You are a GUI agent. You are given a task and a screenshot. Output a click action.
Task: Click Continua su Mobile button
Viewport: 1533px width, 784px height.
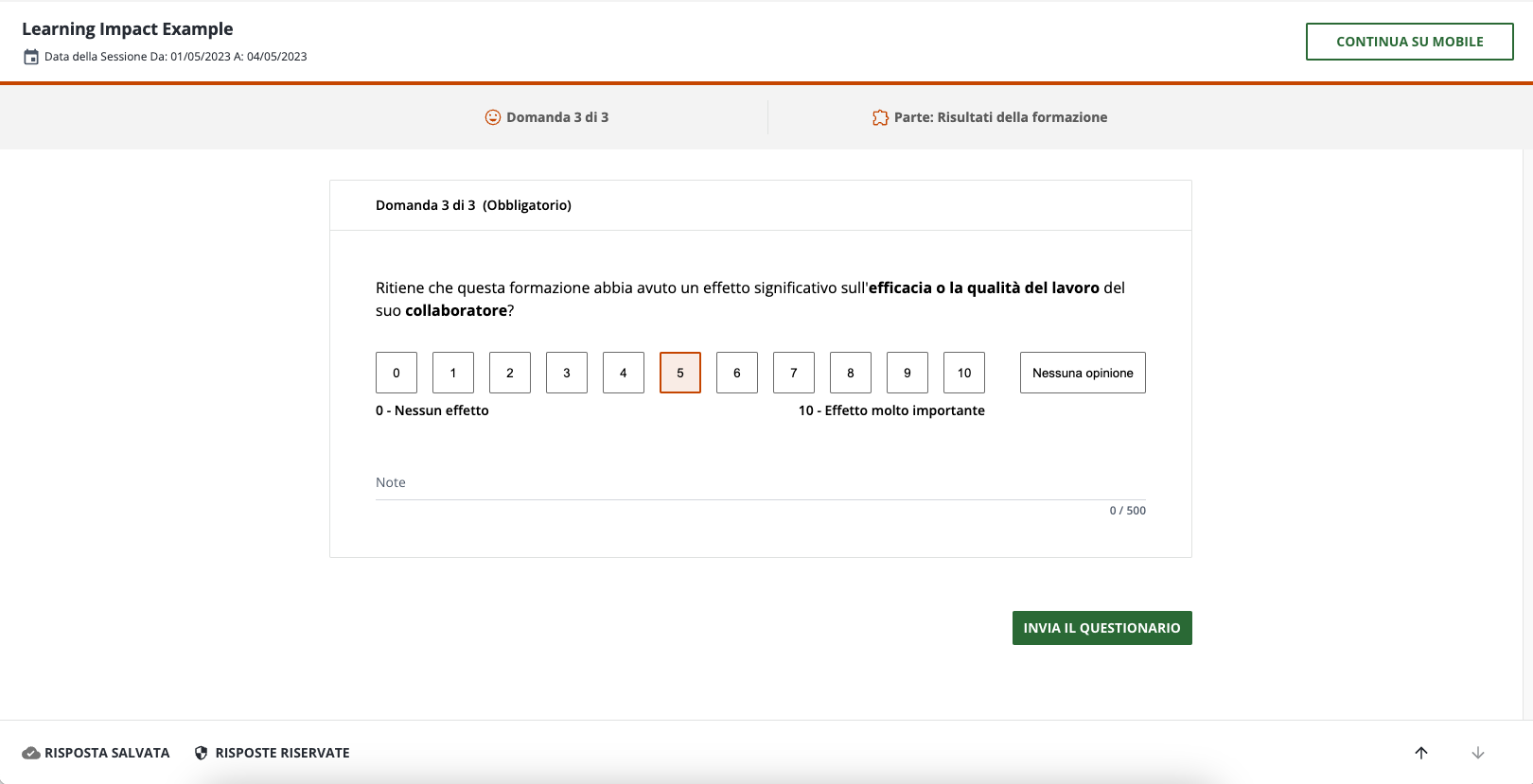(1409, 42)
